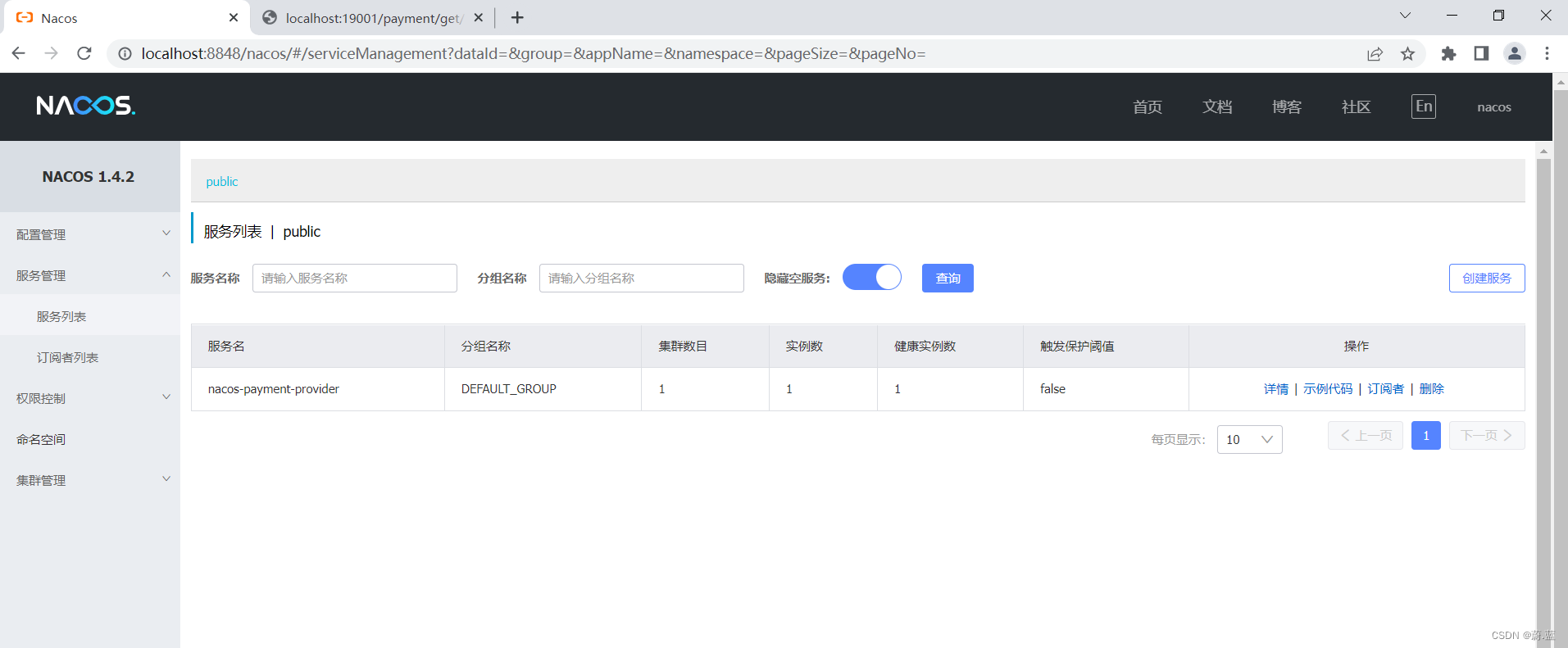The height and width of the screenshot is (648, 1568).
Task: Select page 1 in pagination
Action: click(1426, 436)
